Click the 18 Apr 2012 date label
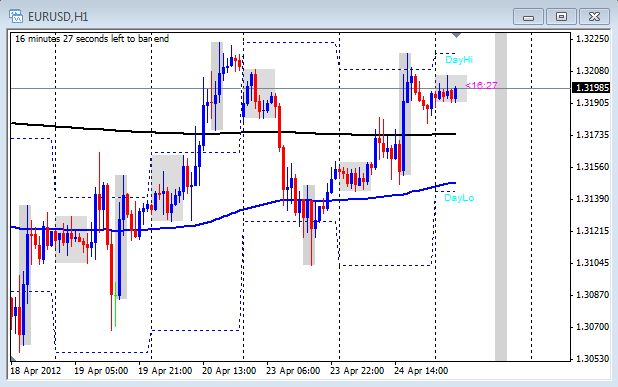 click(x=35, y=371)
